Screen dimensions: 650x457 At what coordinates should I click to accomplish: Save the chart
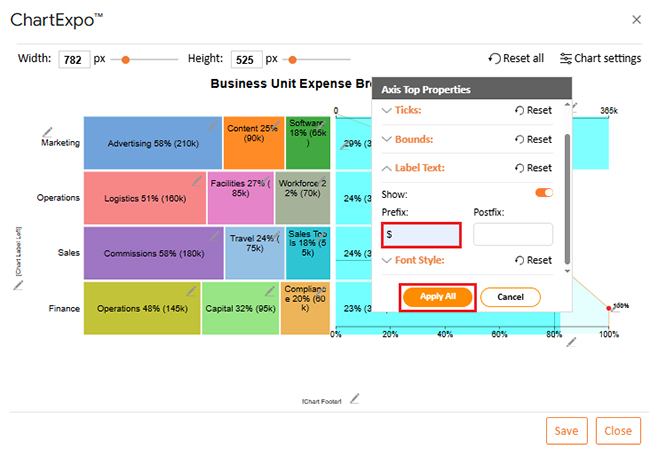pyautogui.click(x=566, y=430)
